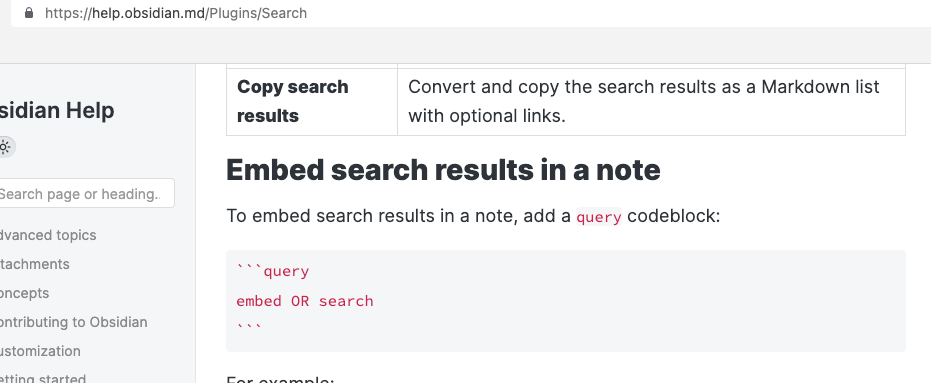Click the lock icon in the address bar

point(28,13)
